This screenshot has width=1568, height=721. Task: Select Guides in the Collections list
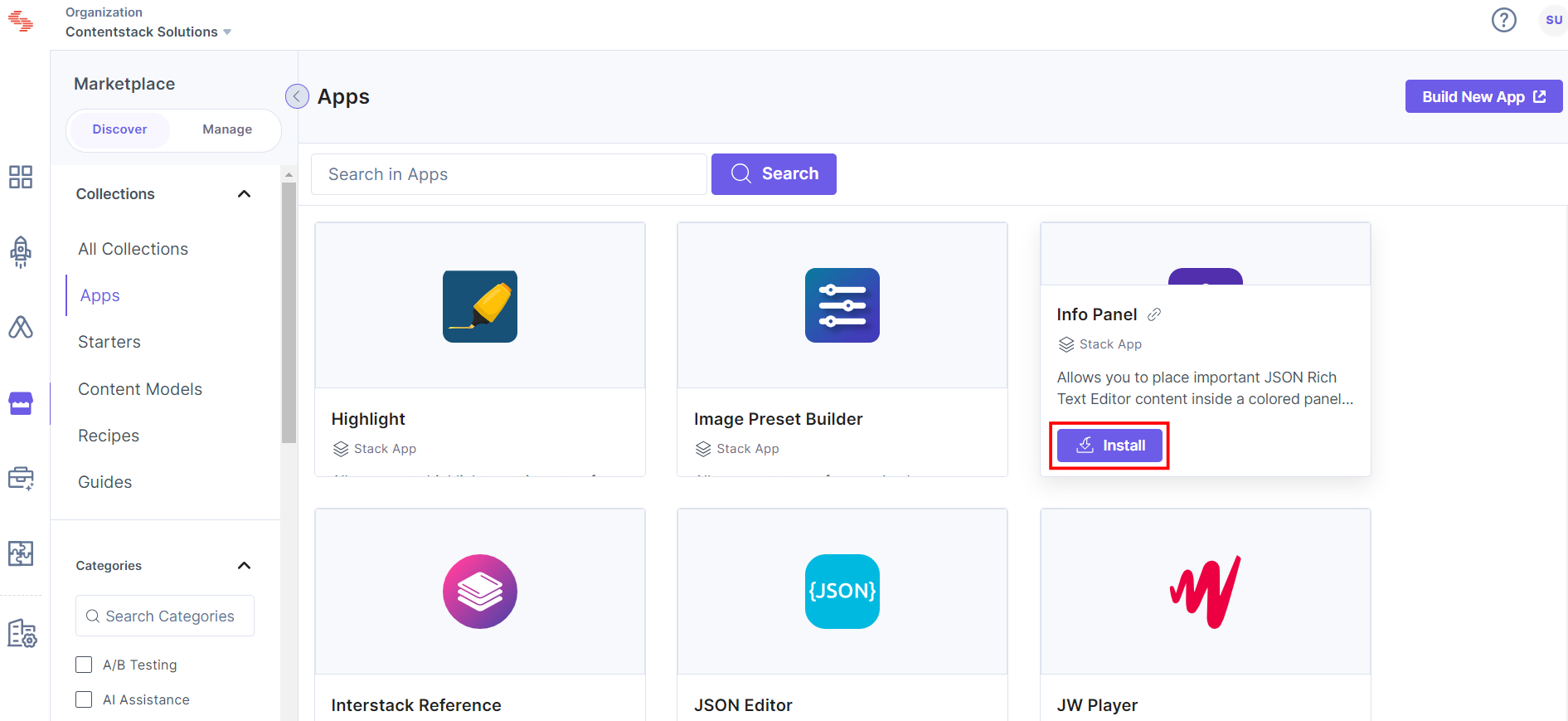[x=104, y=482]
